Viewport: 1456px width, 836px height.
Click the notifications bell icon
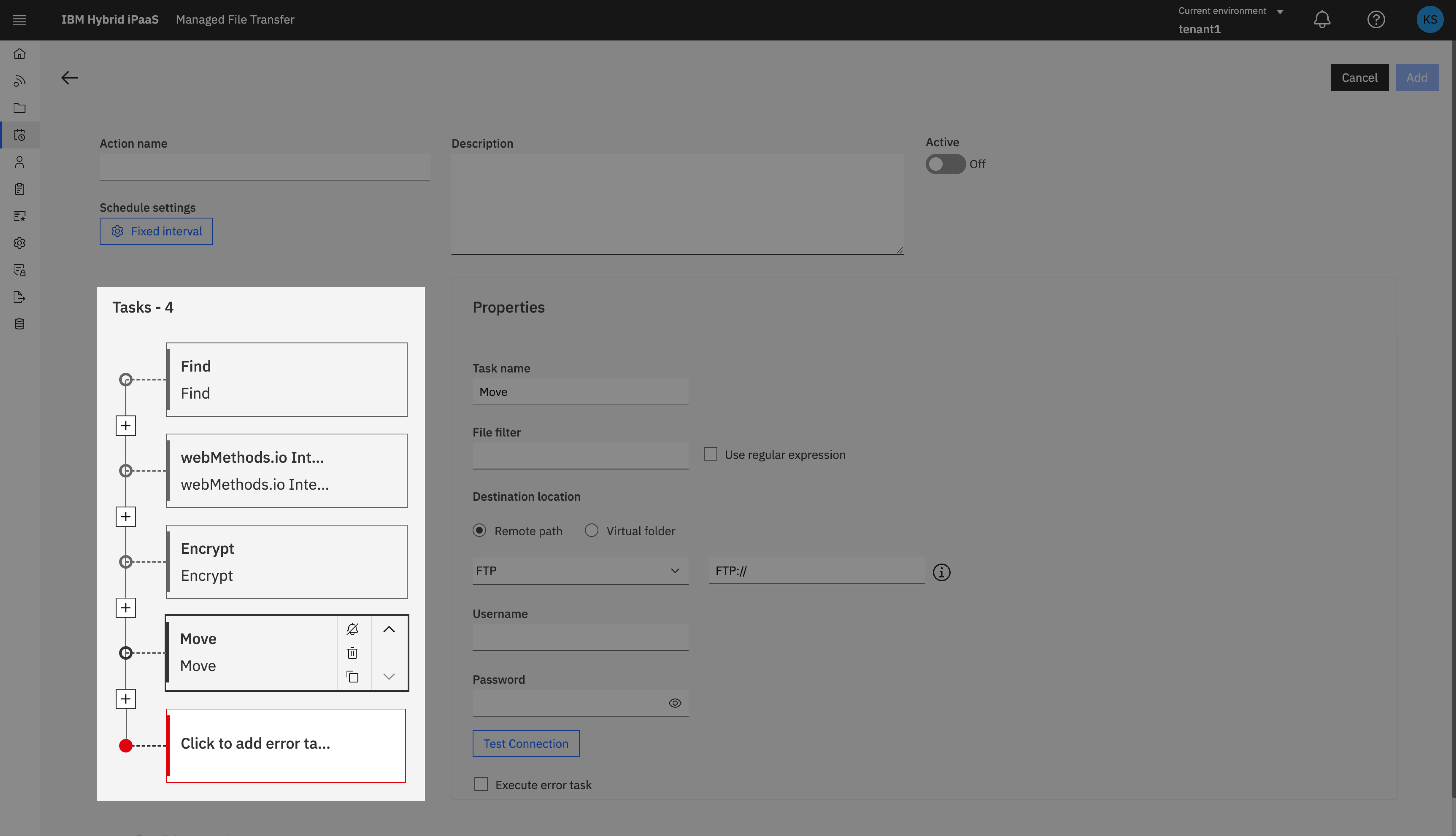pos(1322,19)
